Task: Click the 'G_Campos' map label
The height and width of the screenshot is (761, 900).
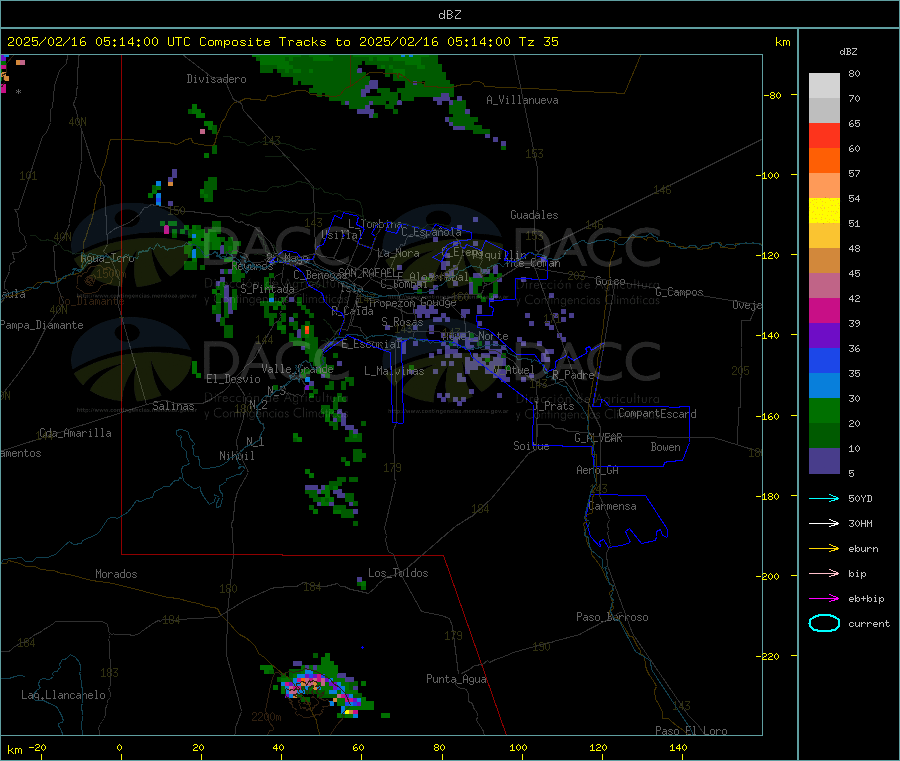Action: click(679, 292)
